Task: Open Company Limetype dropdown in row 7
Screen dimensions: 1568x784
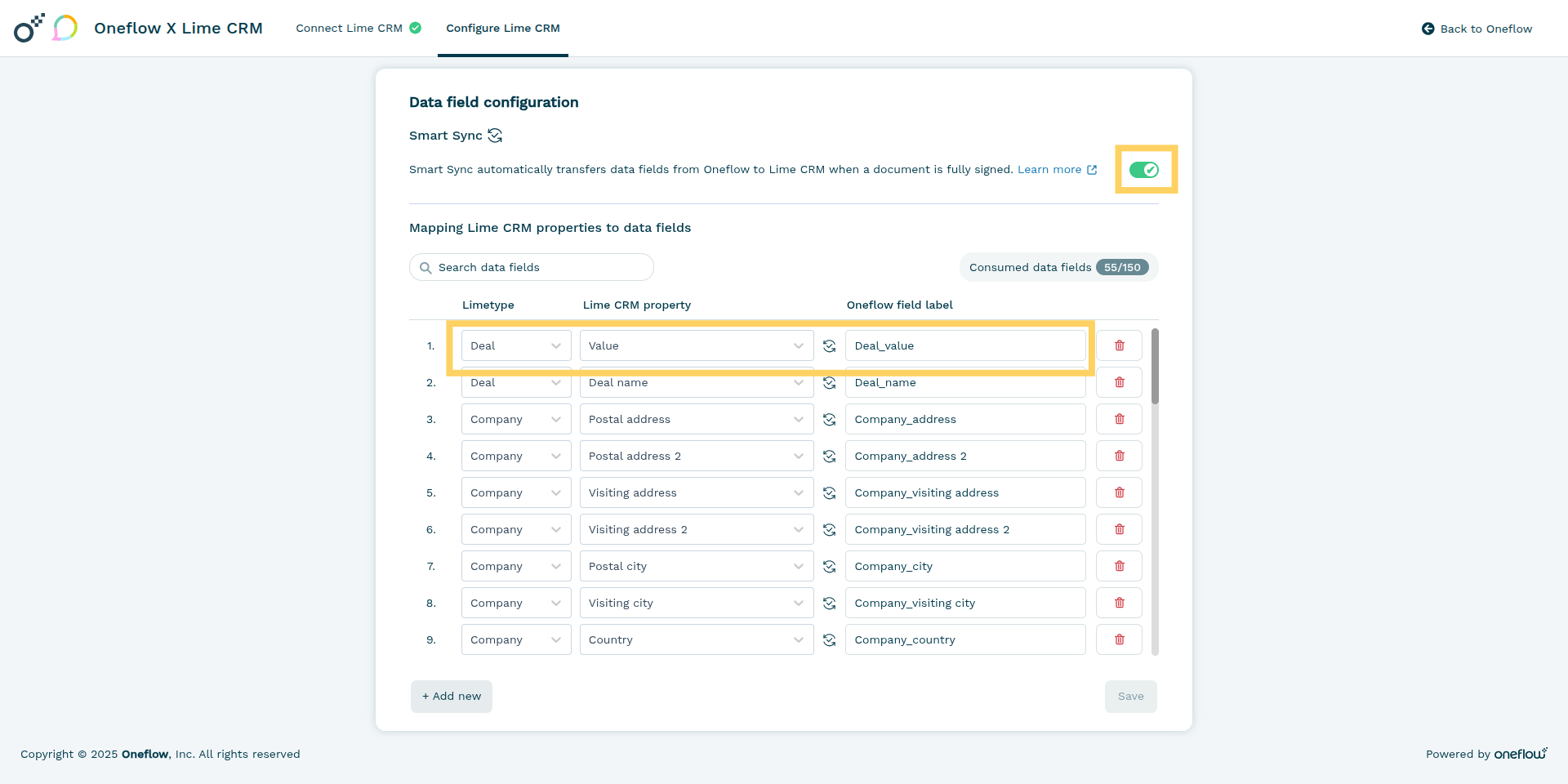Action: (x=516, y=566)
